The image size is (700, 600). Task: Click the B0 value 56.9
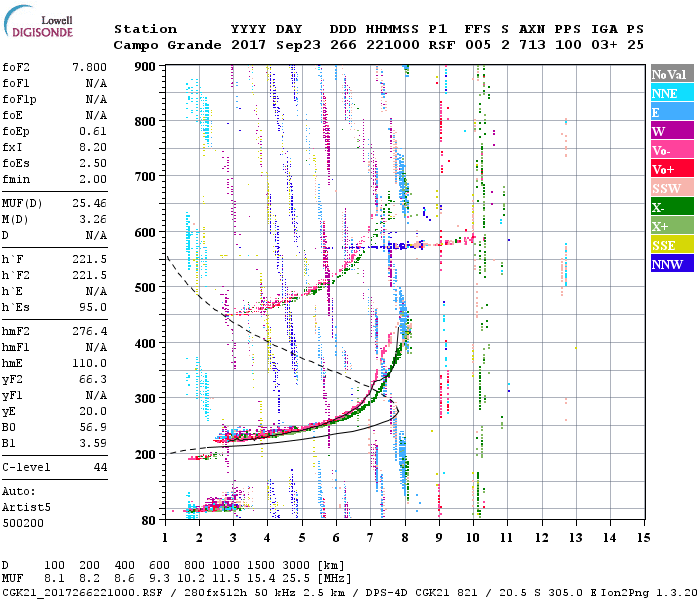pos(93,427)
